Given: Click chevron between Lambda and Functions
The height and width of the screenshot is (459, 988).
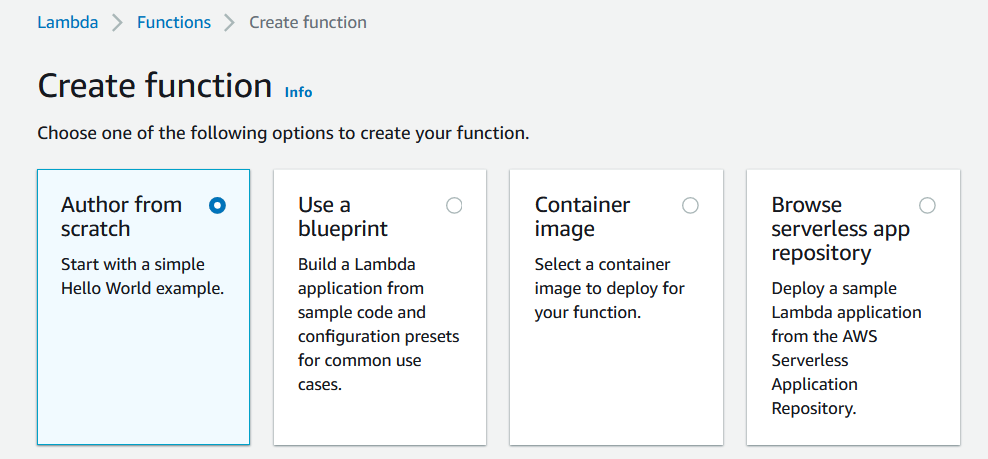Looking at the screenshot, I should pos(117,22).
